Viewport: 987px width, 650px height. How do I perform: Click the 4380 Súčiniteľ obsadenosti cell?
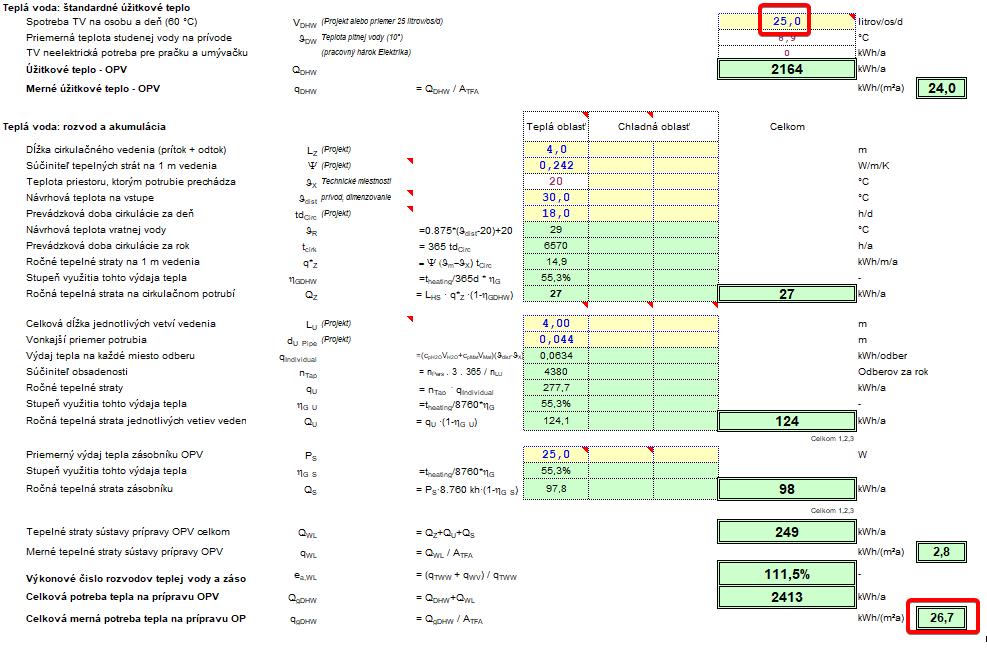[x=555, y=371]
